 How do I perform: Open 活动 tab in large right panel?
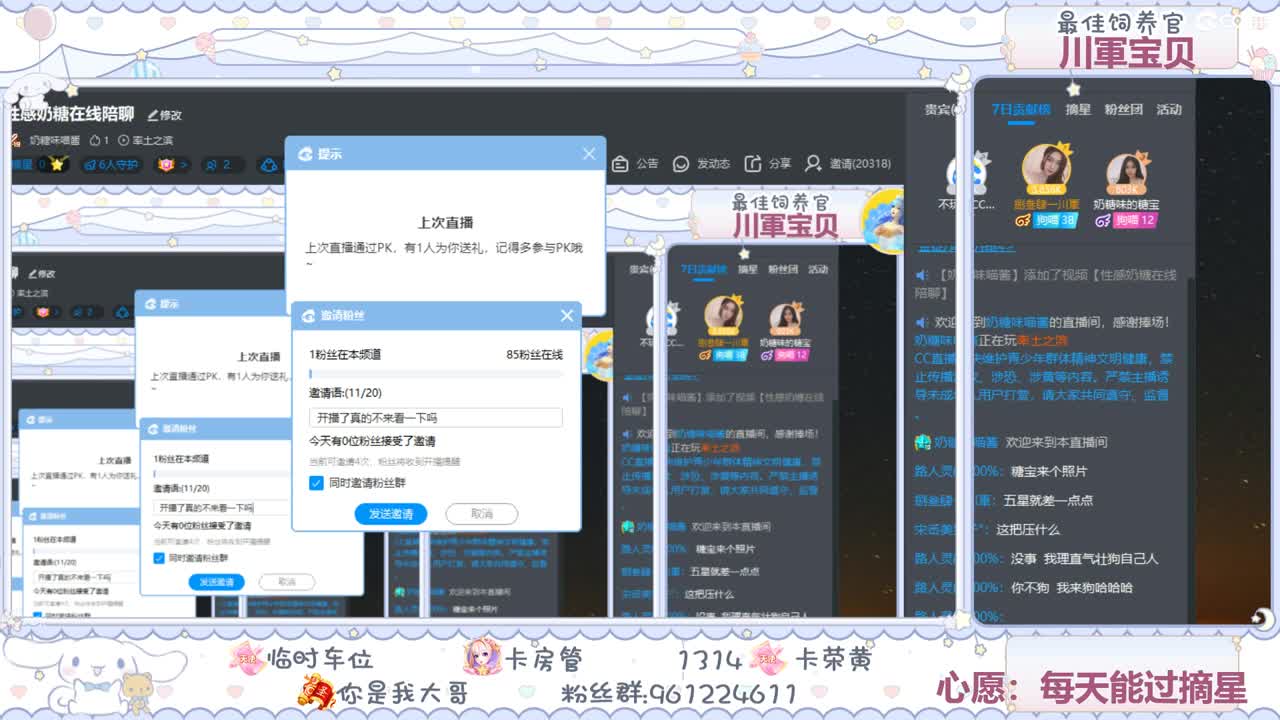click(1169, 110)
